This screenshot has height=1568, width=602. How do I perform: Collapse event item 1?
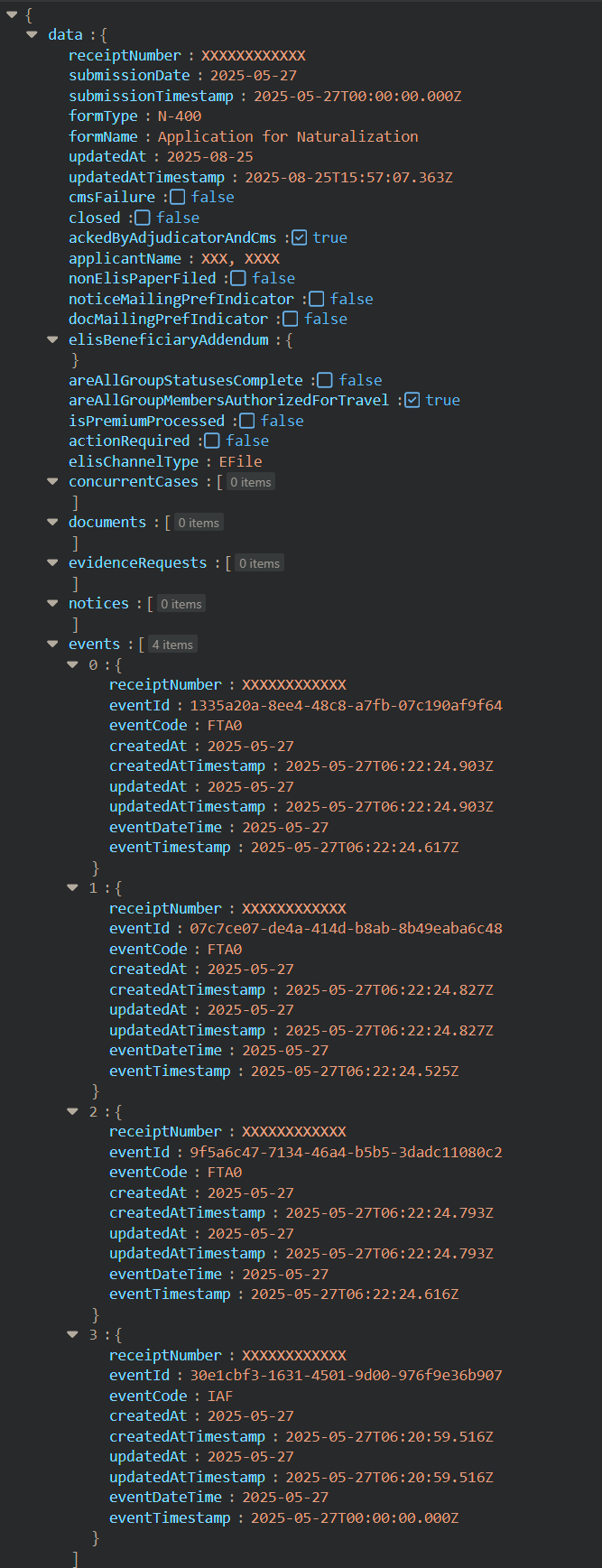point(73,887)
